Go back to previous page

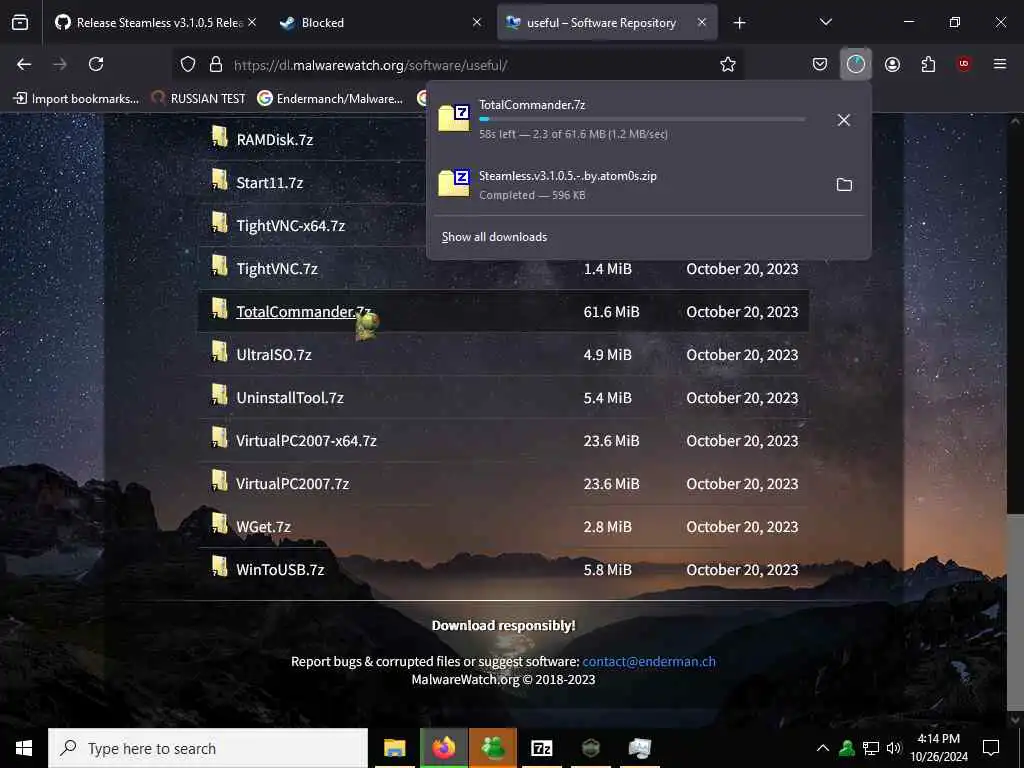[x=24, y=64]
